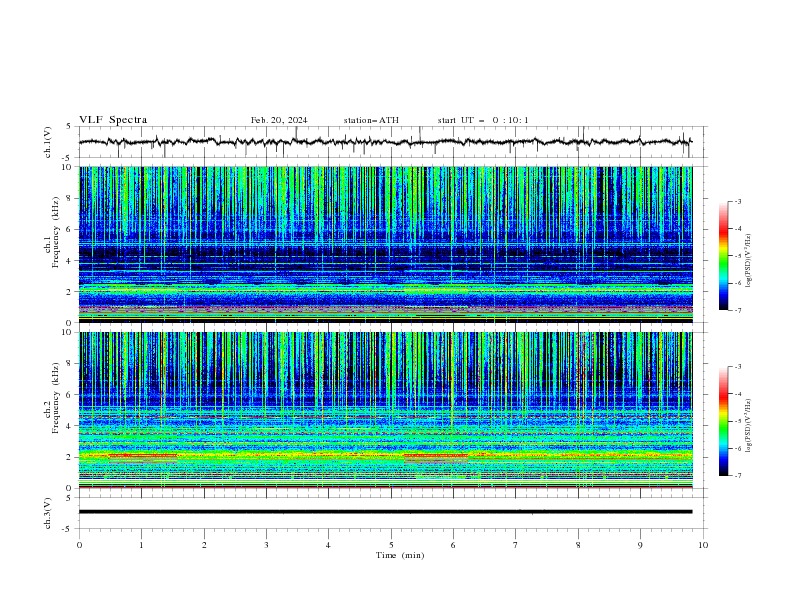The image size is (792, 612).
Task: Click the "ch.3(V)" axis label
Action: [x=48, y=514]
